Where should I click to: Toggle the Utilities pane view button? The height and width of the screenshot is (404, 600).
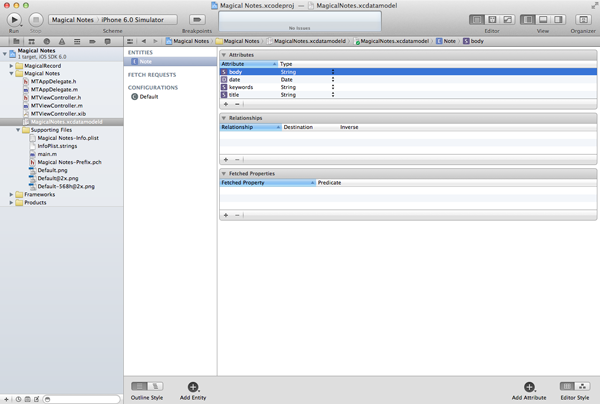558,20
